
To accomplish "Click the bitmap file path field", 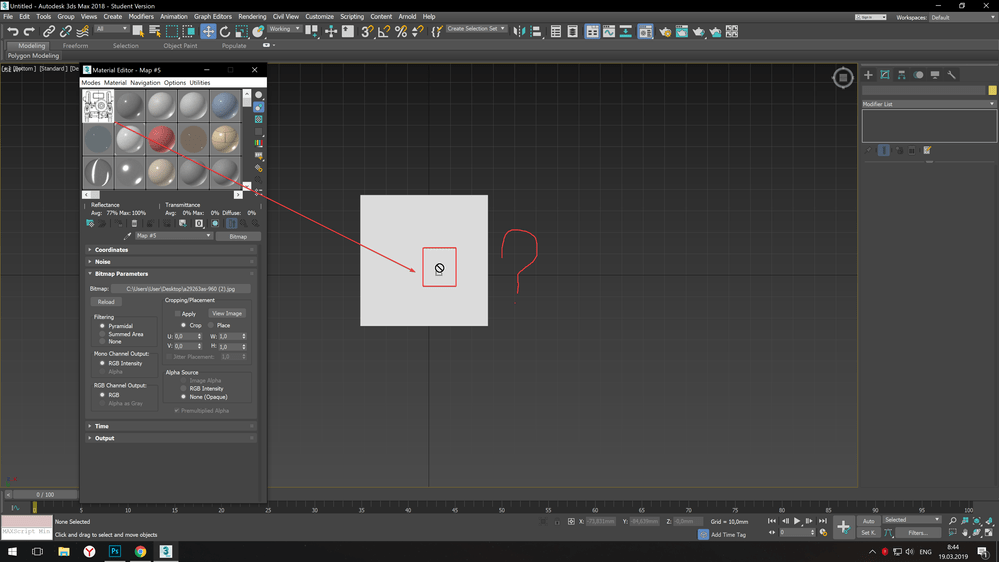I will pyautogui.click(x=180, y=289).
